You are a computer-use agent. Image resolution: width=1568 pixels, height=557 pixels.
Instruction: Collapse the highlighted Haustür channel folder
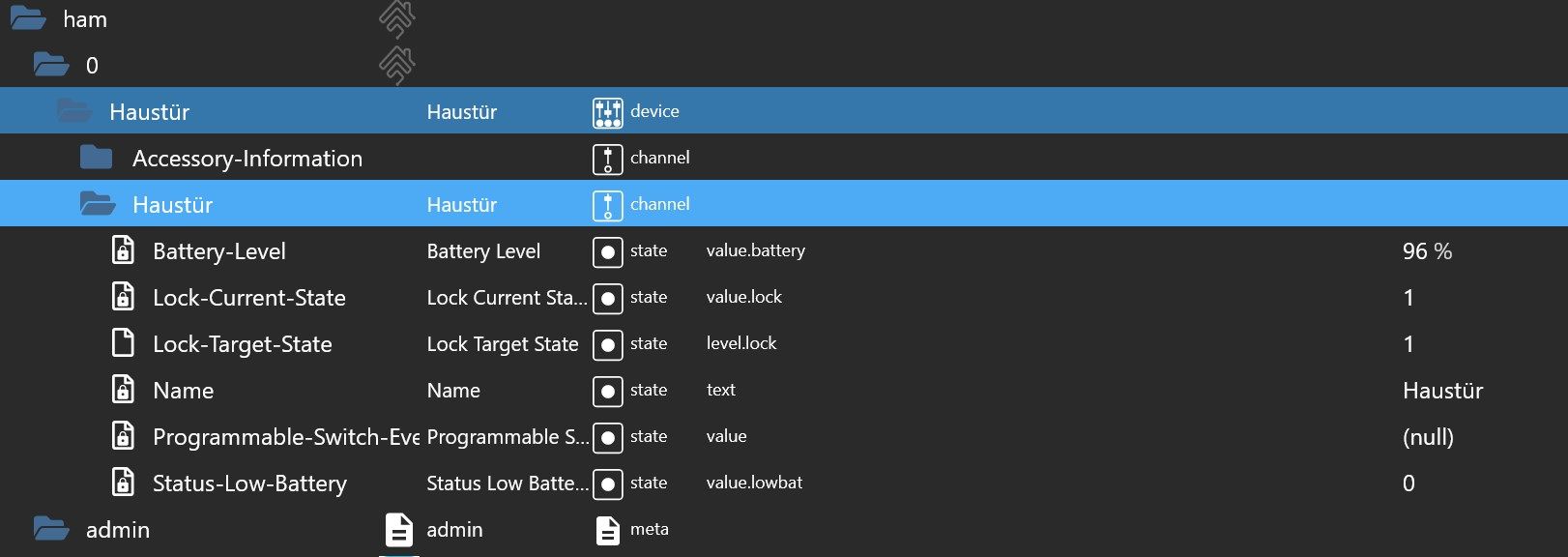coord(97,204)
